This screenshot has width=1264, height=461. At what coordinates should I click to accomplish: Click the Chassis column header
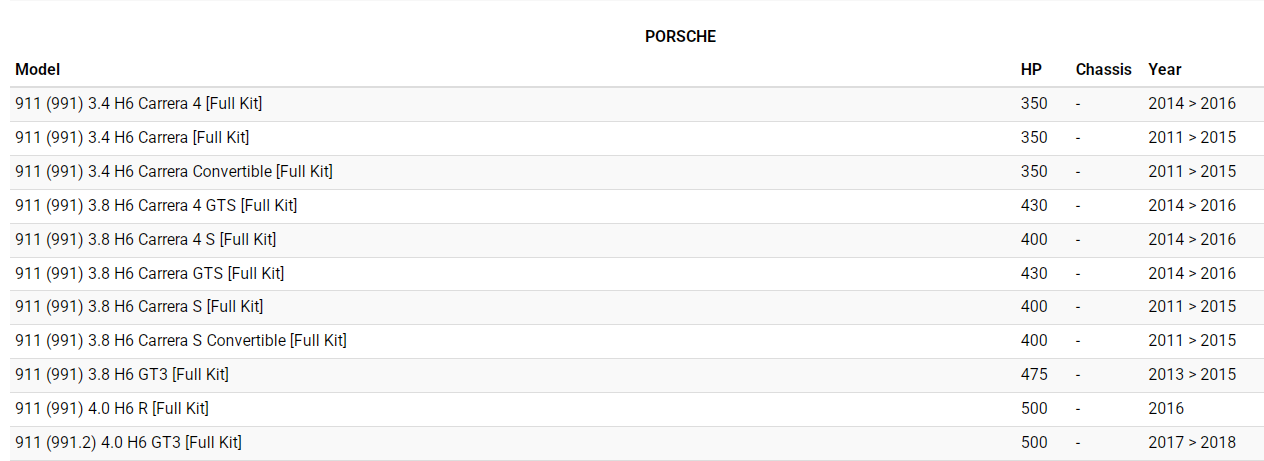(x=1103, y=70)
